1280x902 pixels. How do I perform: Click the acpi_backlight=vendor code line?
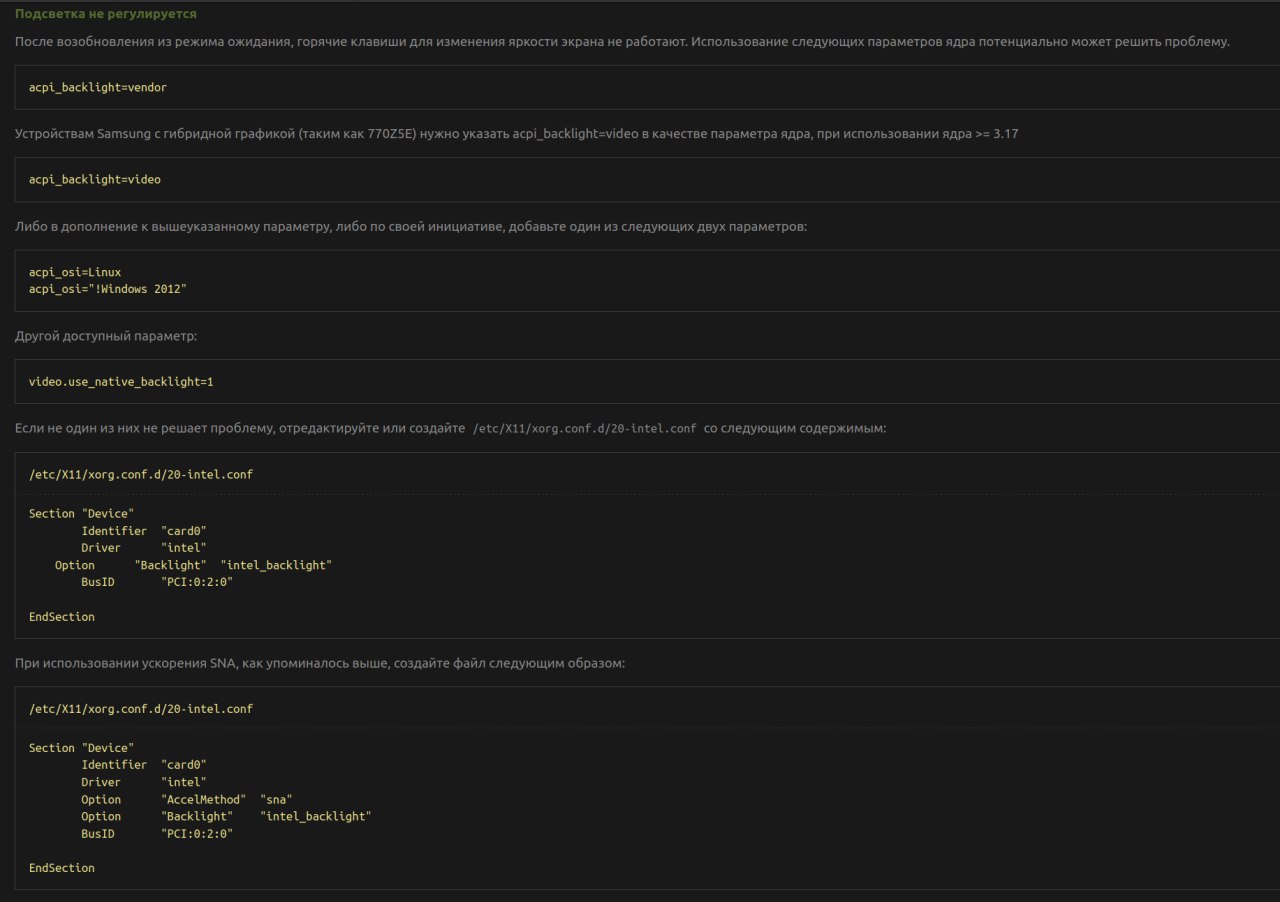coord(98,87)
